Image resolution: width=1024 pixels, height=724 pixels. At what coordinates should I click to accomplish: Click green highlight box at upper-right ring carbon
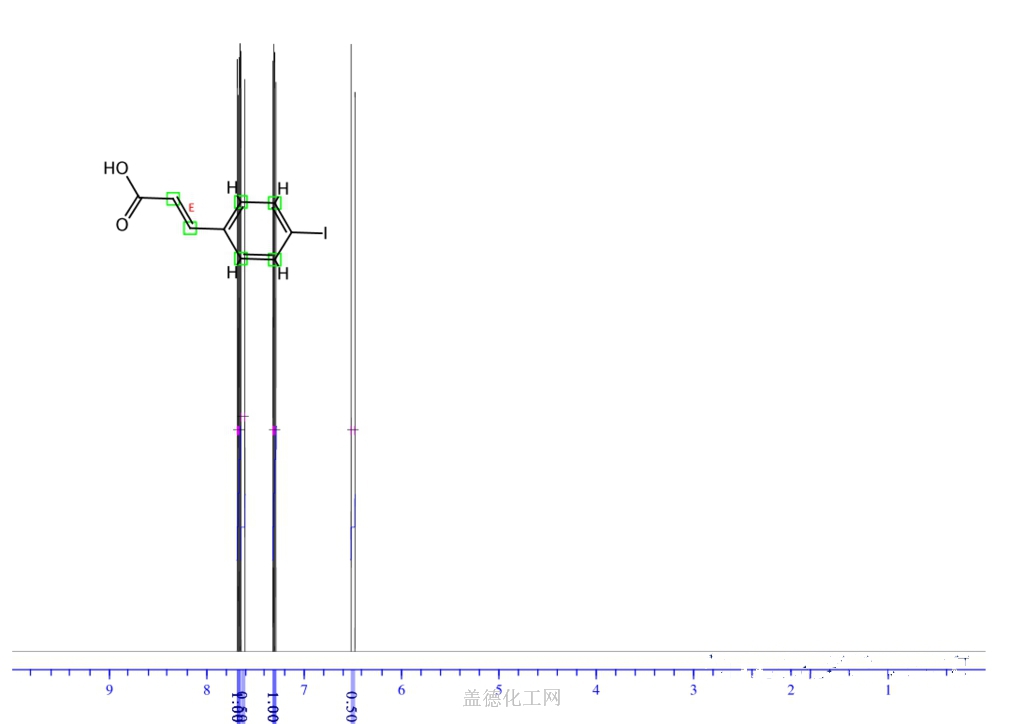tap(275, 203)
